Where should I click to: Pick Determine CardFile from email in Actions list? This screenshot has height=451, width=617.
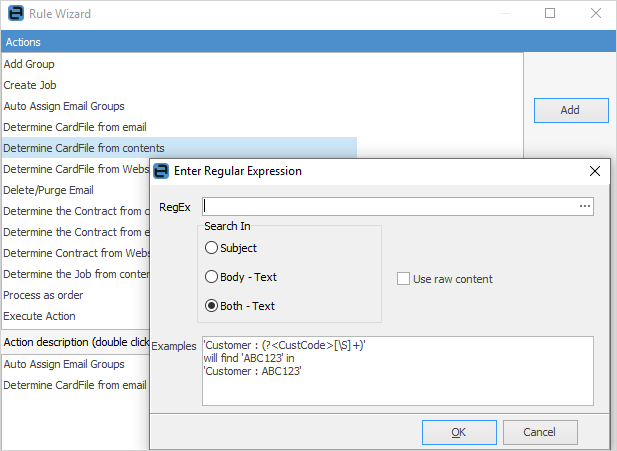pyautogui.click(x=76, y=127)
